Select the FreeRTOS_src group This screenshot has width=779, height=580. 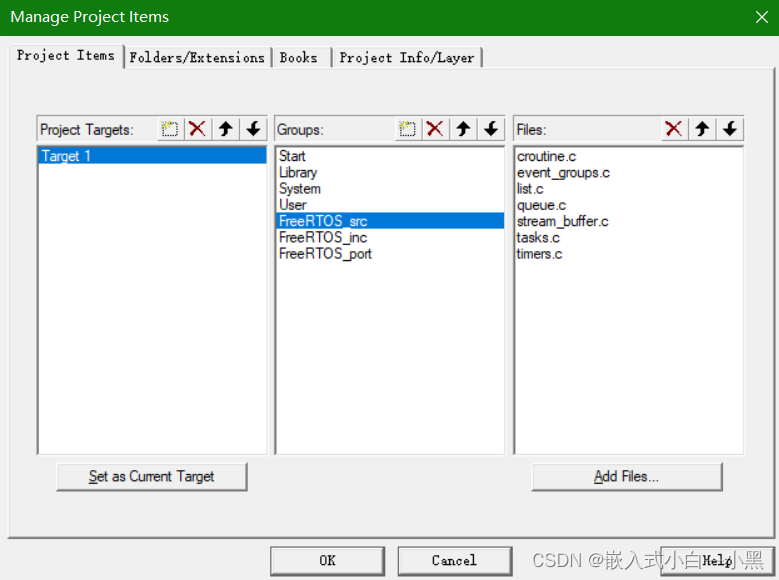click(390, 221)
